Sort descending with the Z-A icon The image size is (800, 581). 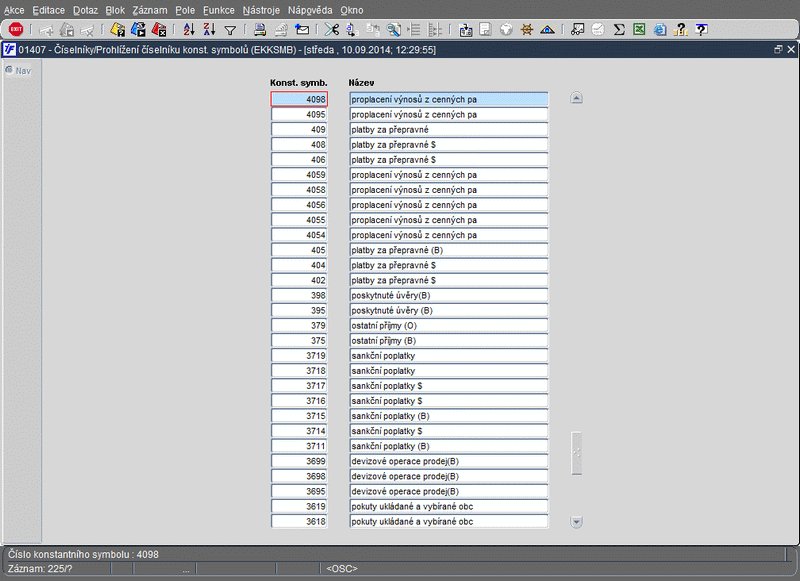[x=209, y=30]
